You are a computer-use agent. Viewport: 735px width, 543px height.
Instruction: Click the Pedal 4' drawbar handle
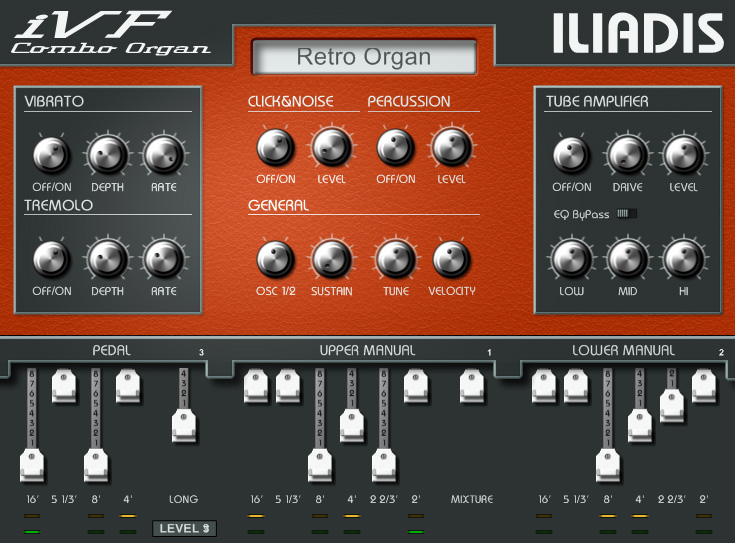(x=128, y=386)
